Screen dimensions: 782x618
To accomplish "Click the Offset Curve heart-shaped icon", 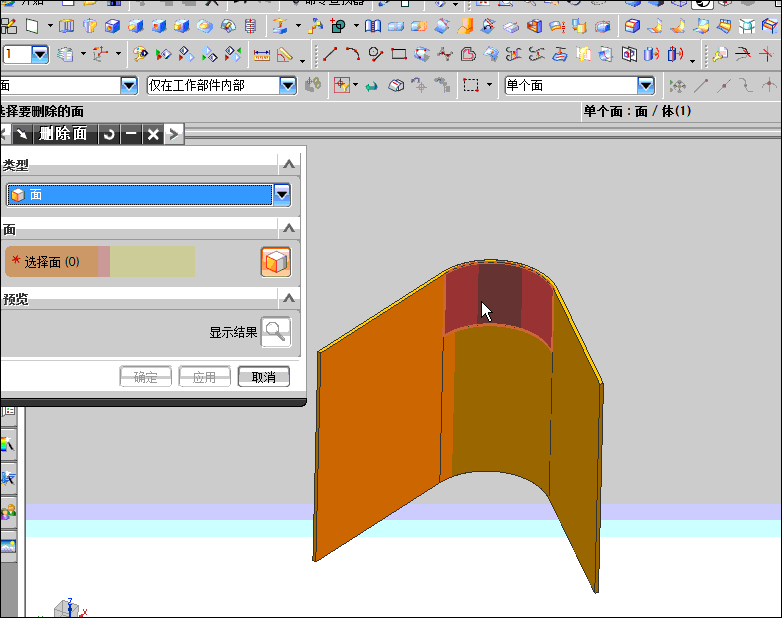I will coord(468,54).
